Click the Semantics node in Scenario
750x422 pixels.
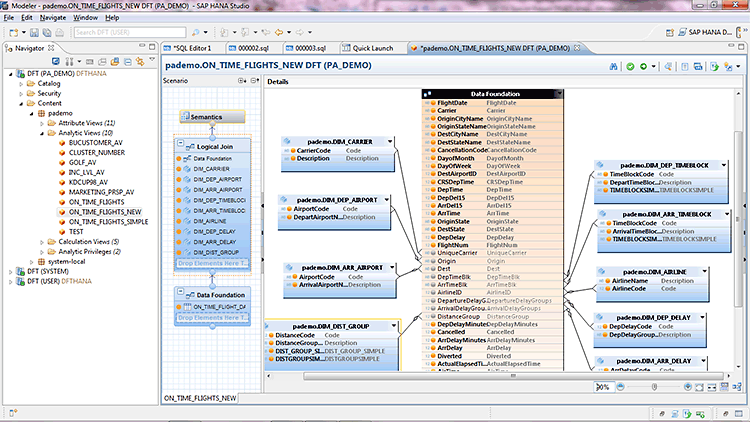tap(212, 117)
